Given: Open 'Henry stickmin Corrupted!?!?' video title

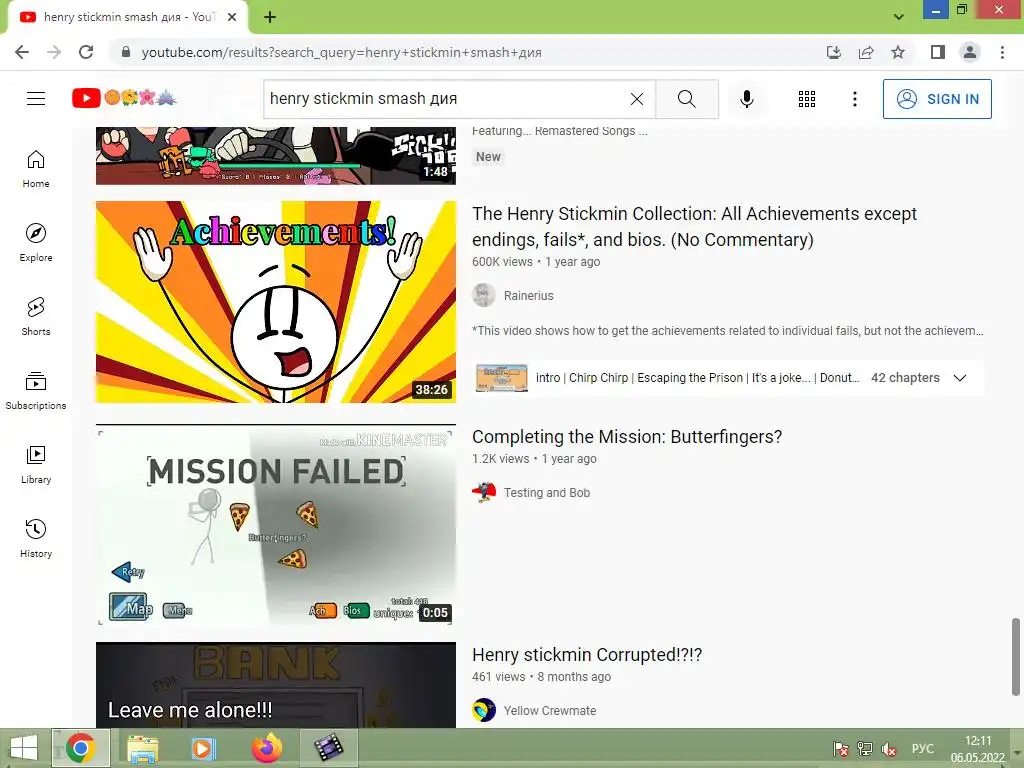Looking at the screenshot, I should (x=587, y=655).
